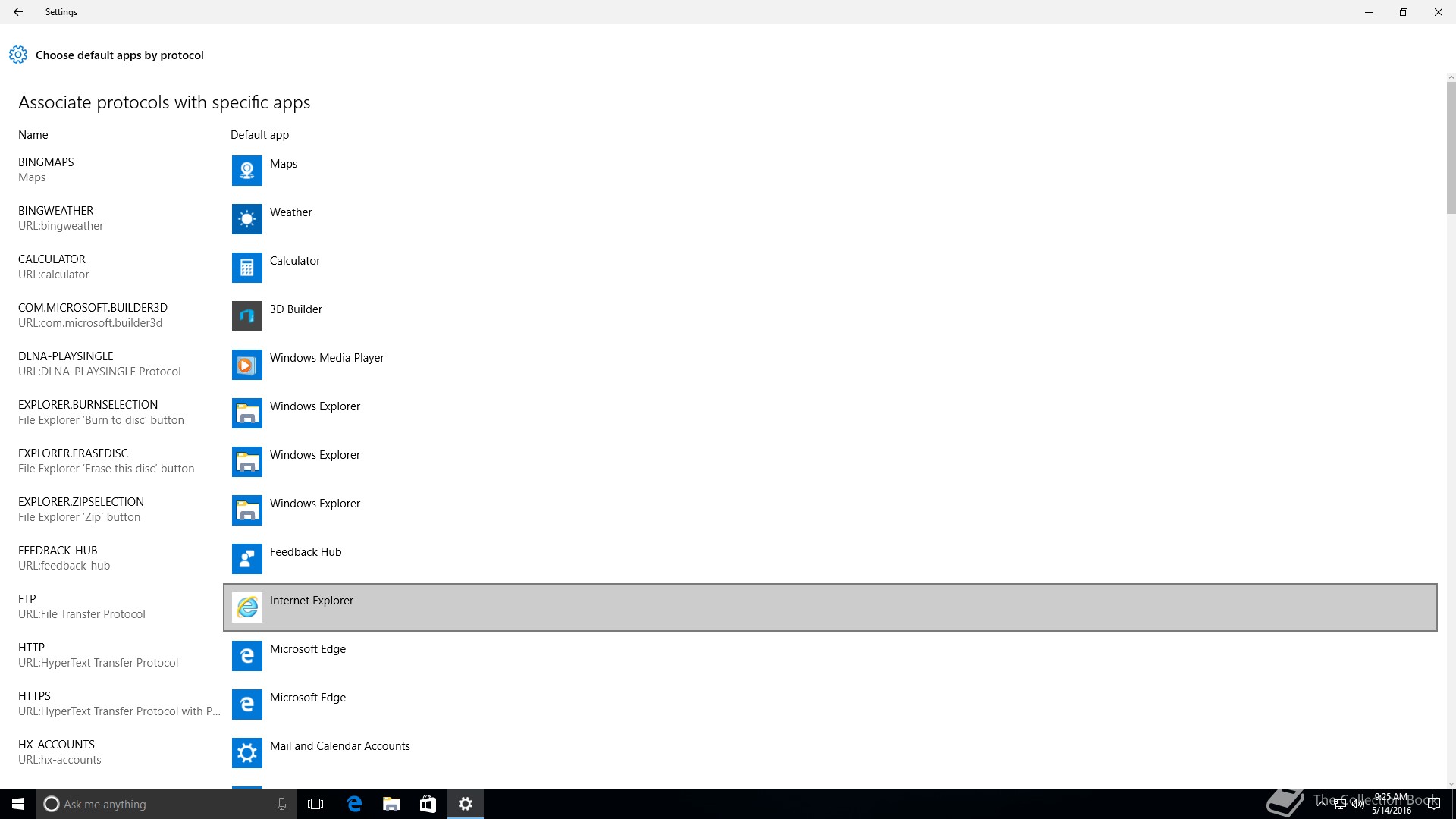Viewport: 1456px width, 819px height.
Task: Select the HX-ACCOUNTS protocol name
Action: [56, 745]
